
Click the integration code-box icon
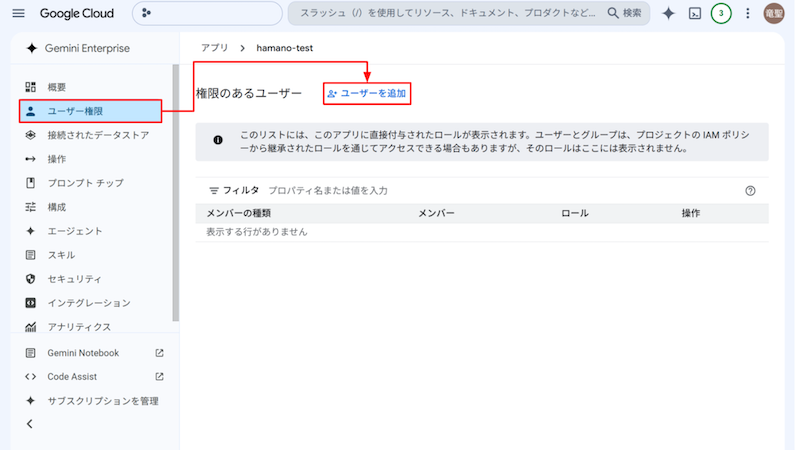[31, 303]
